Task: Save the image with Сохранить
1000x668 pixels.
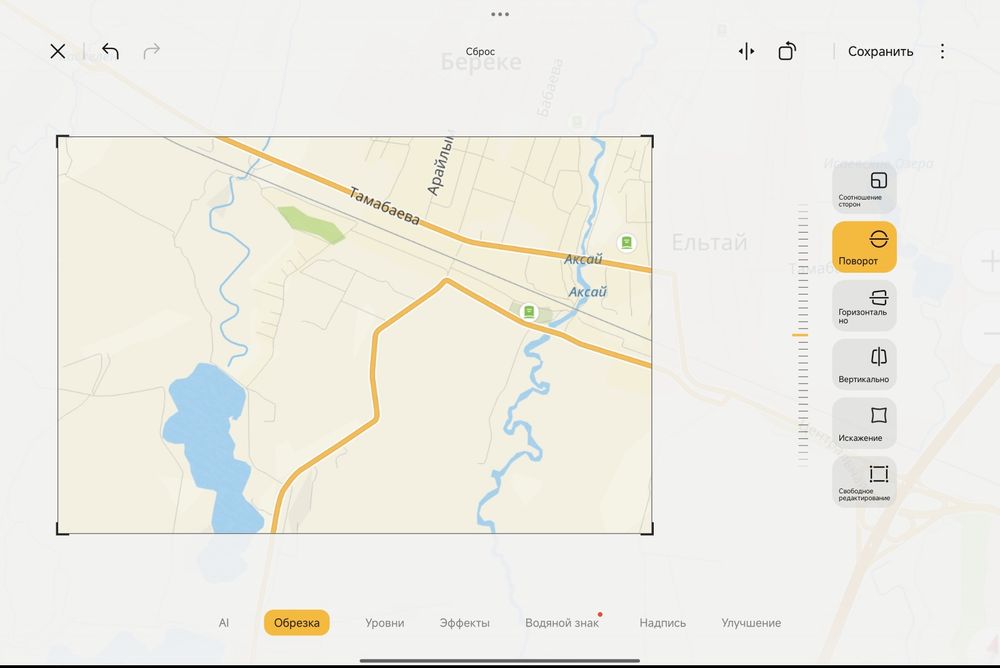Action: (880, 52)
